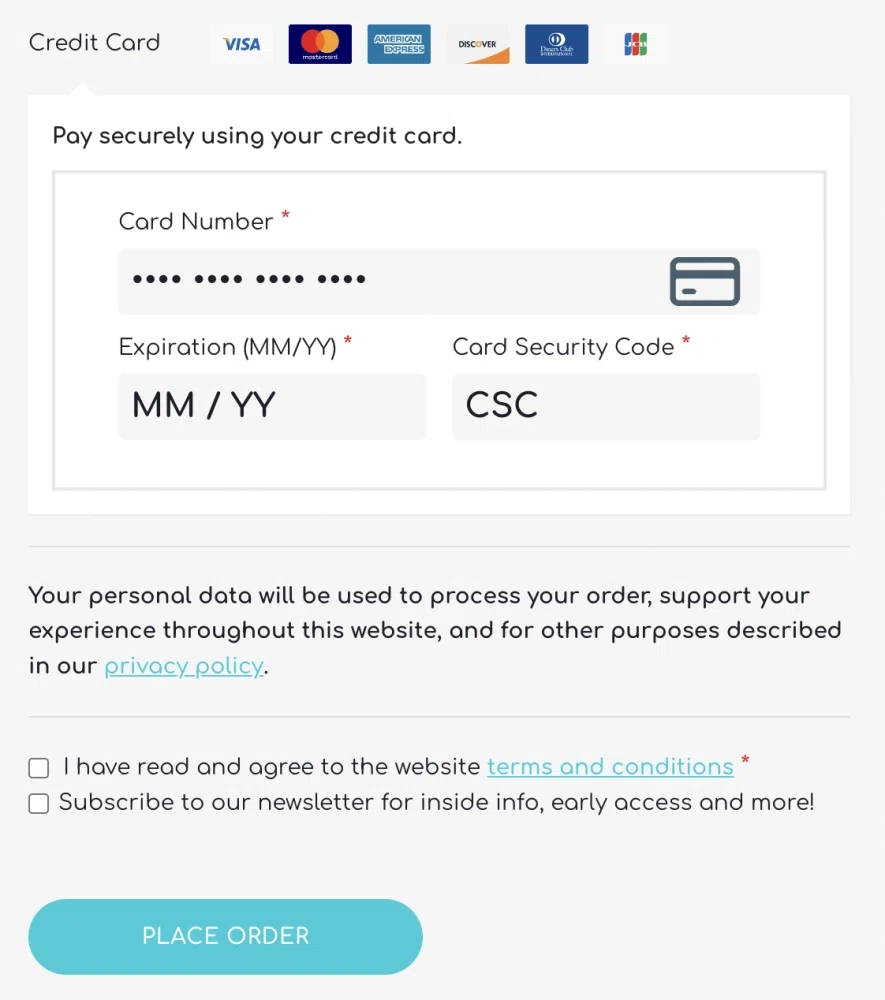Agree to the website terms and conditions checkbox

tap(39, 768)
